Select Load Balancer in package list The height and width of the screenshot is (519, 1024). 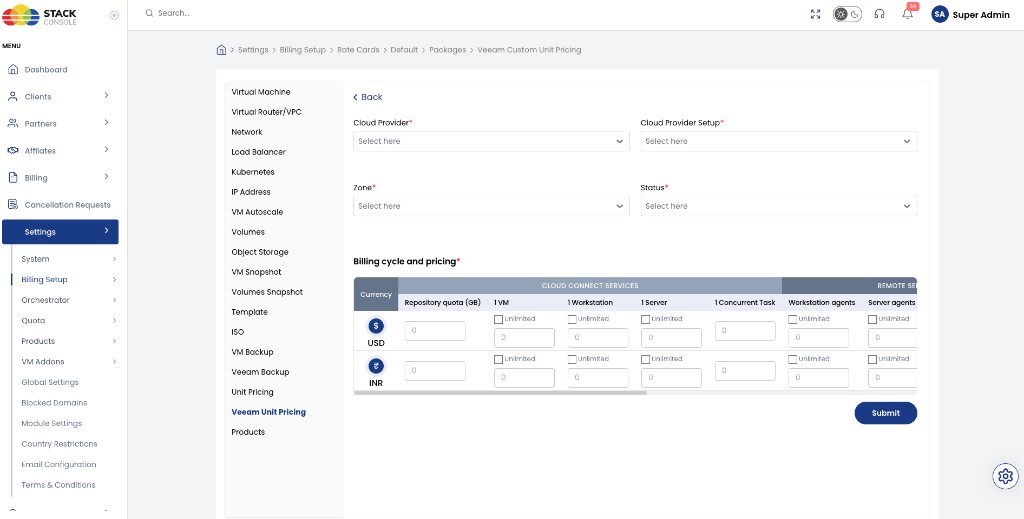(258, 152)
